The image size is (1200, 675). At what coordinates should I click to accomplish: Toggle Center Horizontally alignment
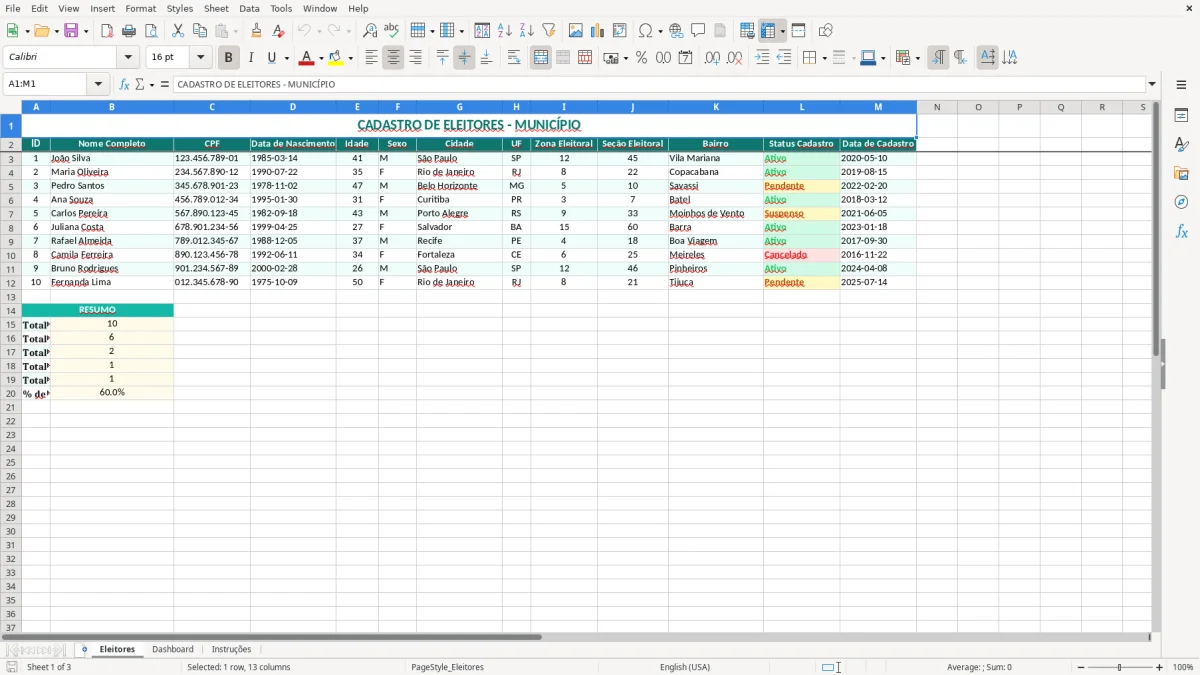click(393, 58)
